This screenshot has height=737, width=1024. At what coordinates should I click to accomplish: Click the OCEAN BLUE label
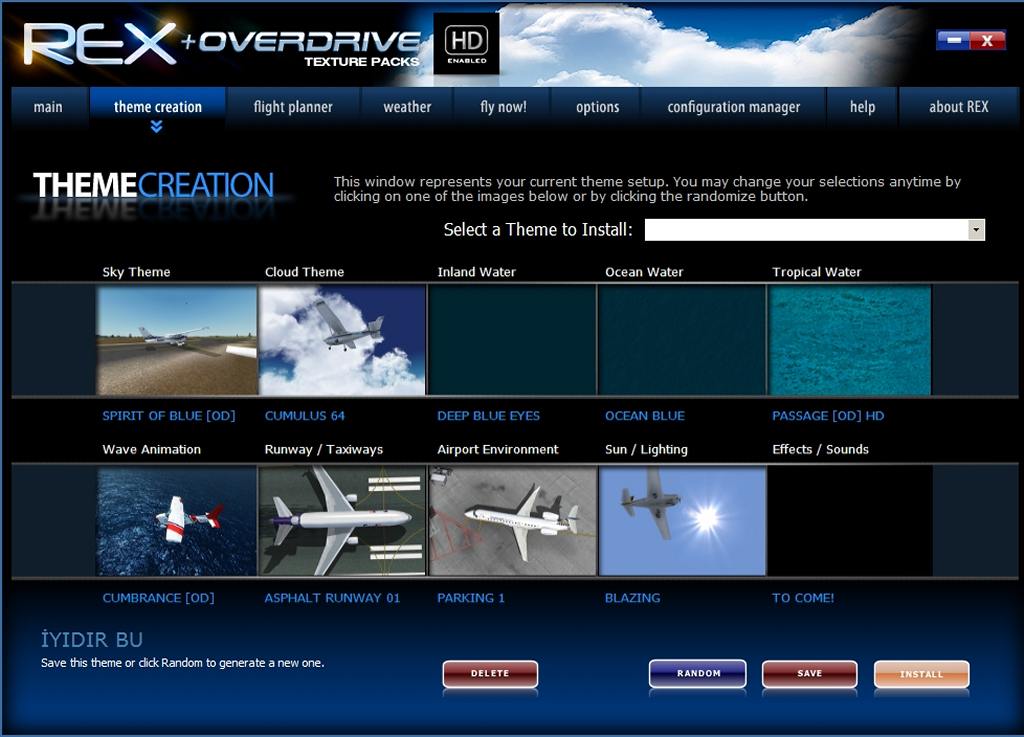click(645, 416)
